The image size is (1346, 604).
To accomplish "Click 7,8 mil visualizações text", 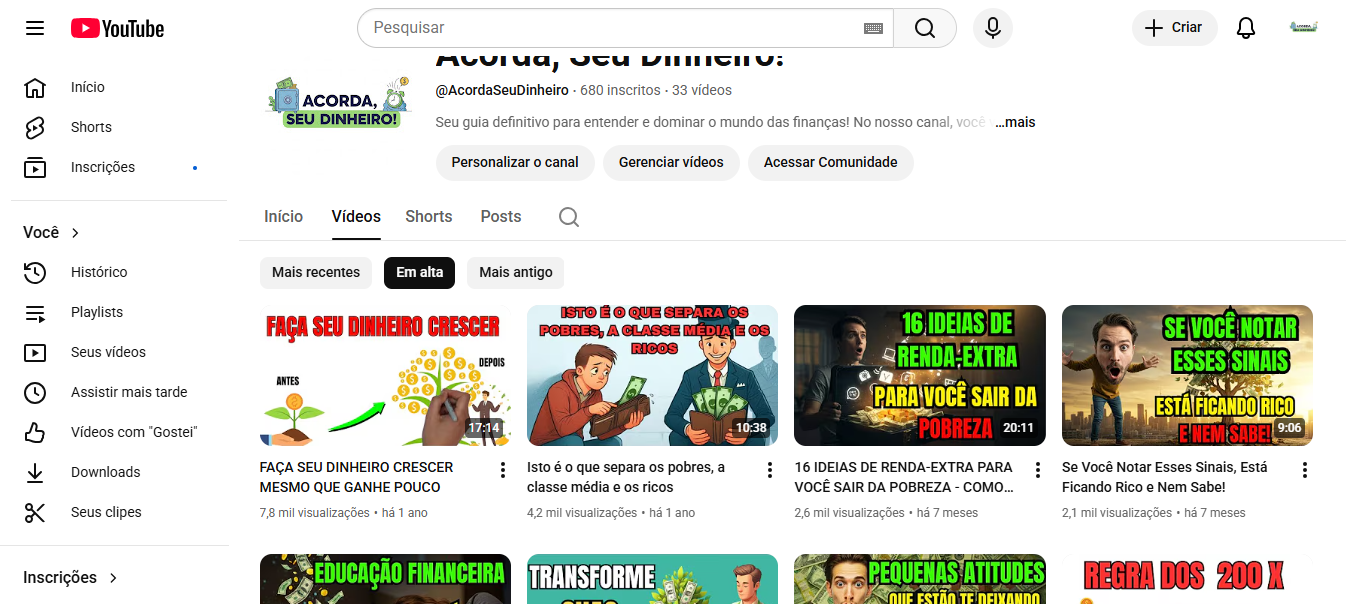I will click(315, 513).
